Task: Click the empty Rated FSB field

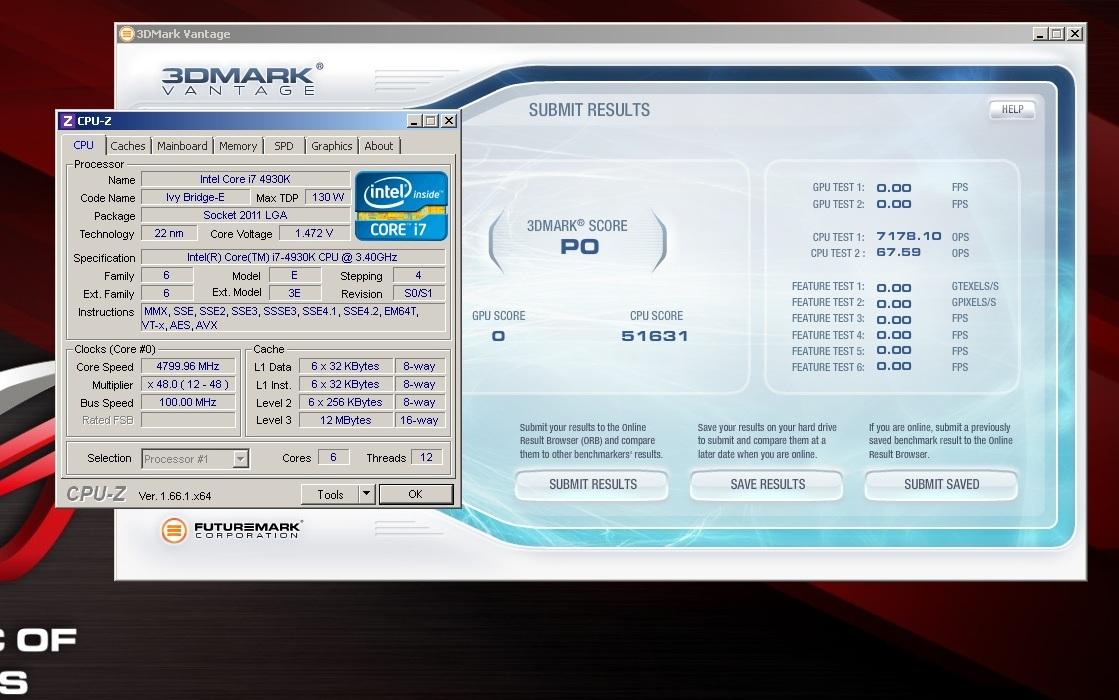Action: click(x=188, y=420)
